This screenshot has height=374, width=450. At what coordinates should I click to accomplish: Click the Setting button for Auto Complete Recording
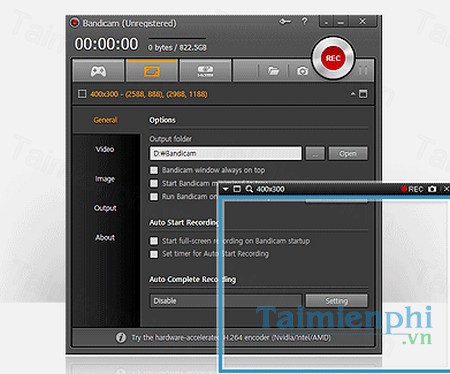(337, 301)
